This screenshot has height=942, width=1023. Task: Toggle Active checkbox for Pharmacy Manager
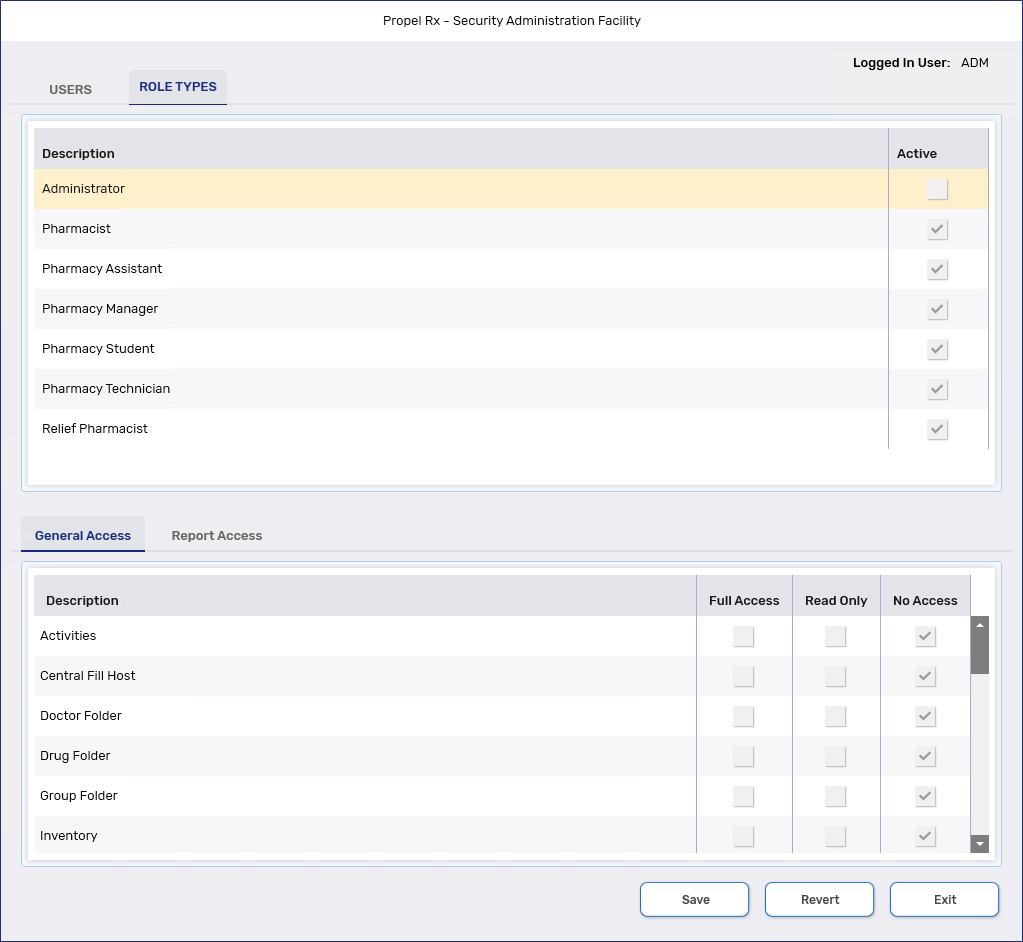937,309
